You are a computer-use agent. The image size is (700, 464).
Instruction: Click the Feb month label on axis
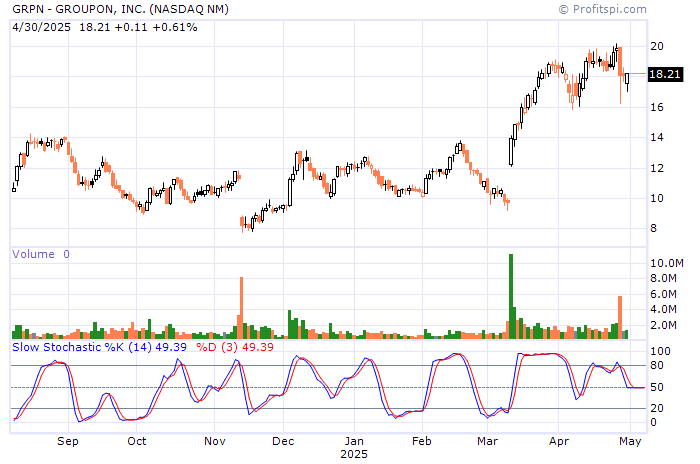[422, 441]
